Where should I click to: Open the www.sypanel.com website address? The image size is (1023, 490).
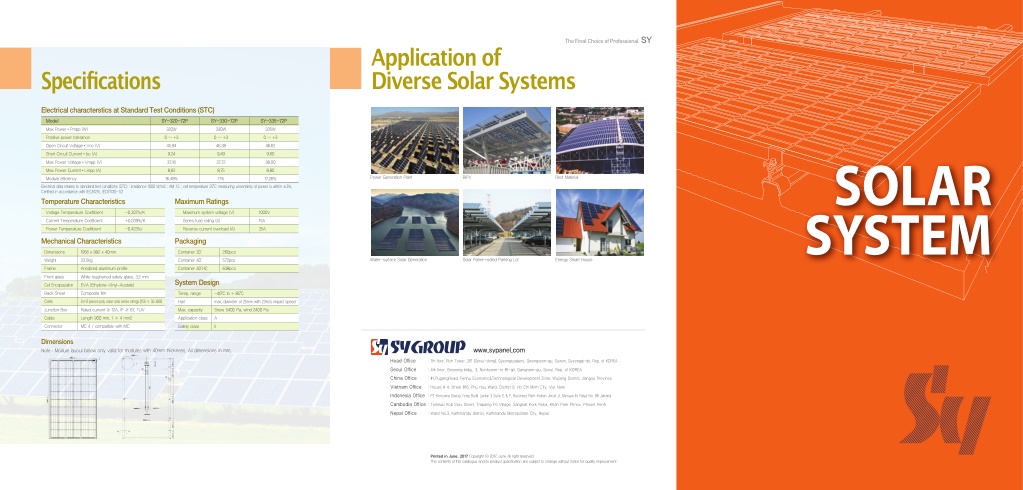click(x=499, y=350)
